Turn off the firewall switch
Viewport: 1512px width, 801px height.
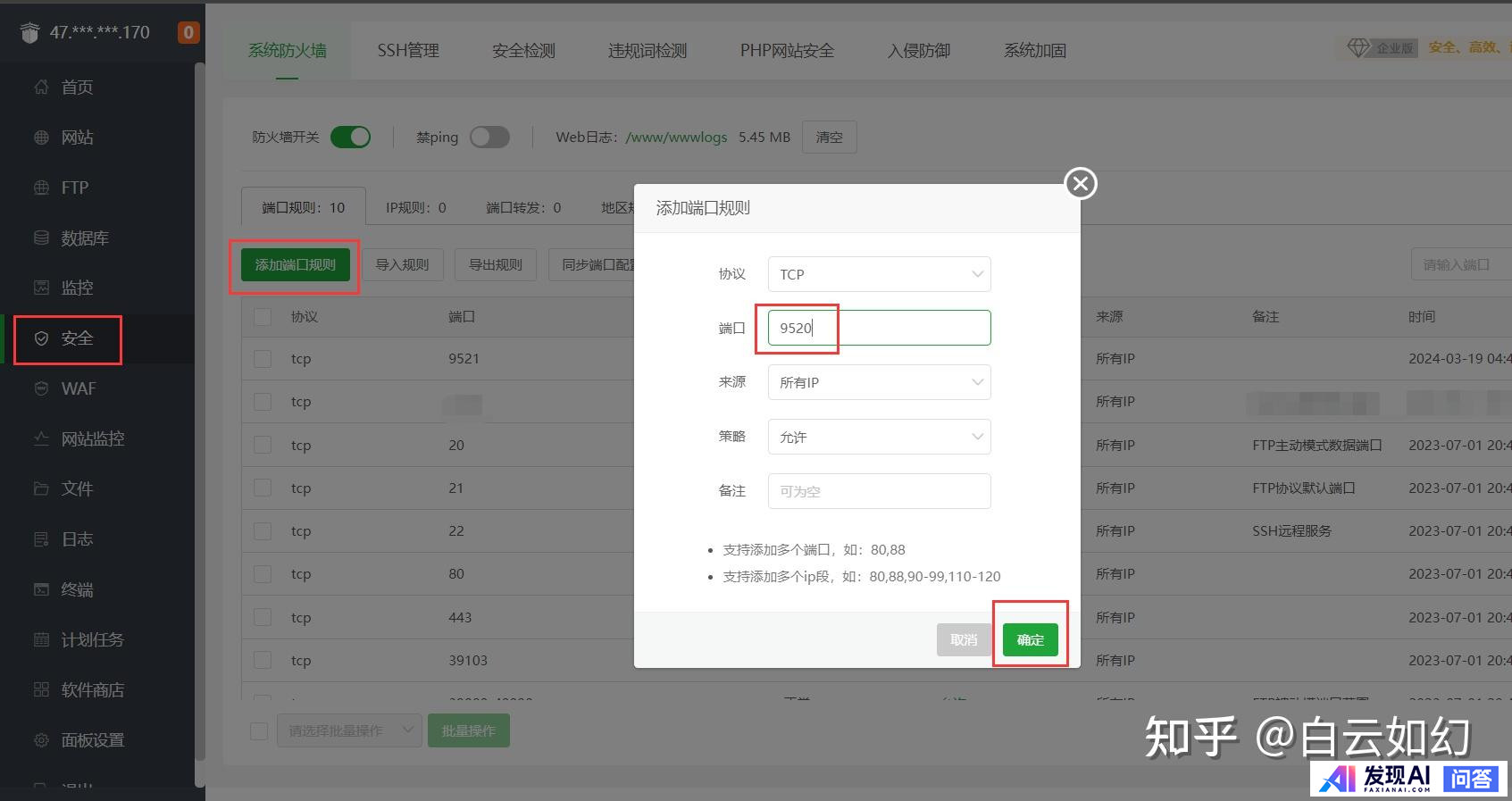(x=350, y=137)
